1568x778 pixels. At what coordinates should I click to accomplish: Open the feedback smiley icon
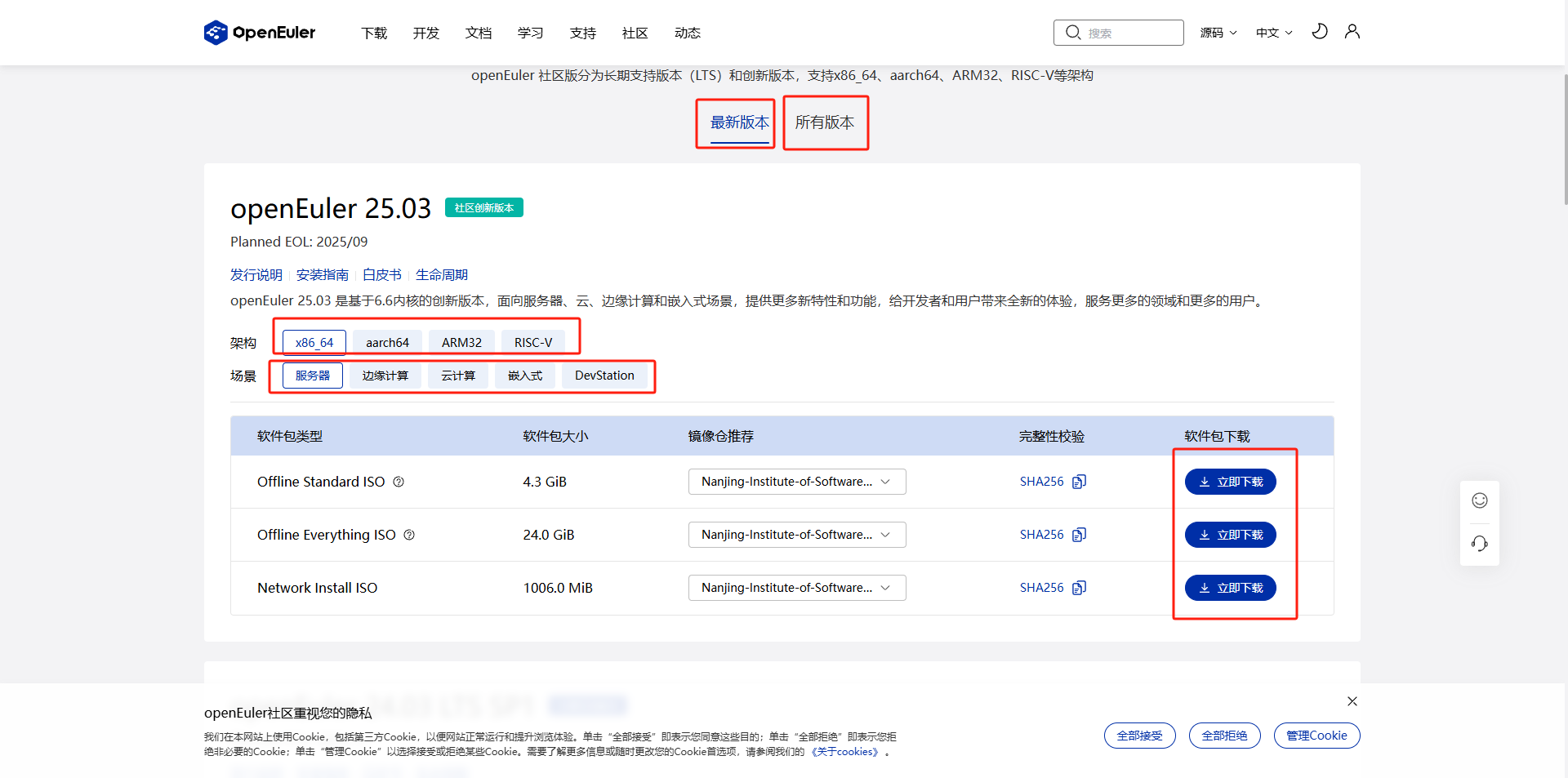point(1480,500)
